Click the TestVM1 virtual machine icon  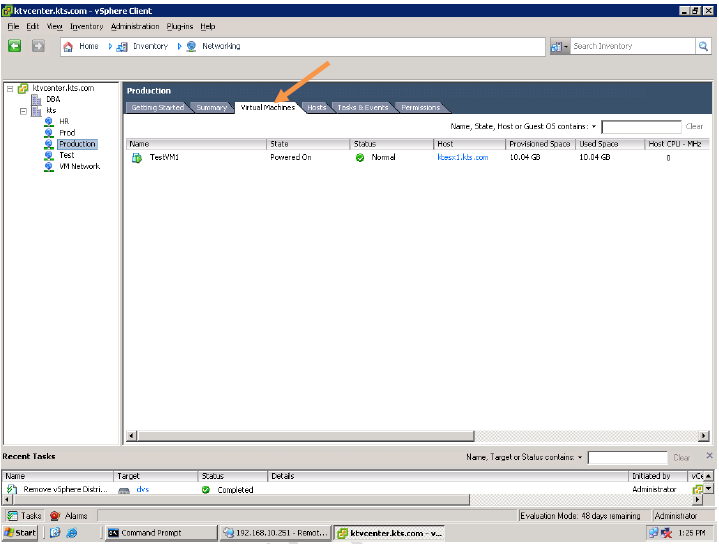(x=137, y=158)
